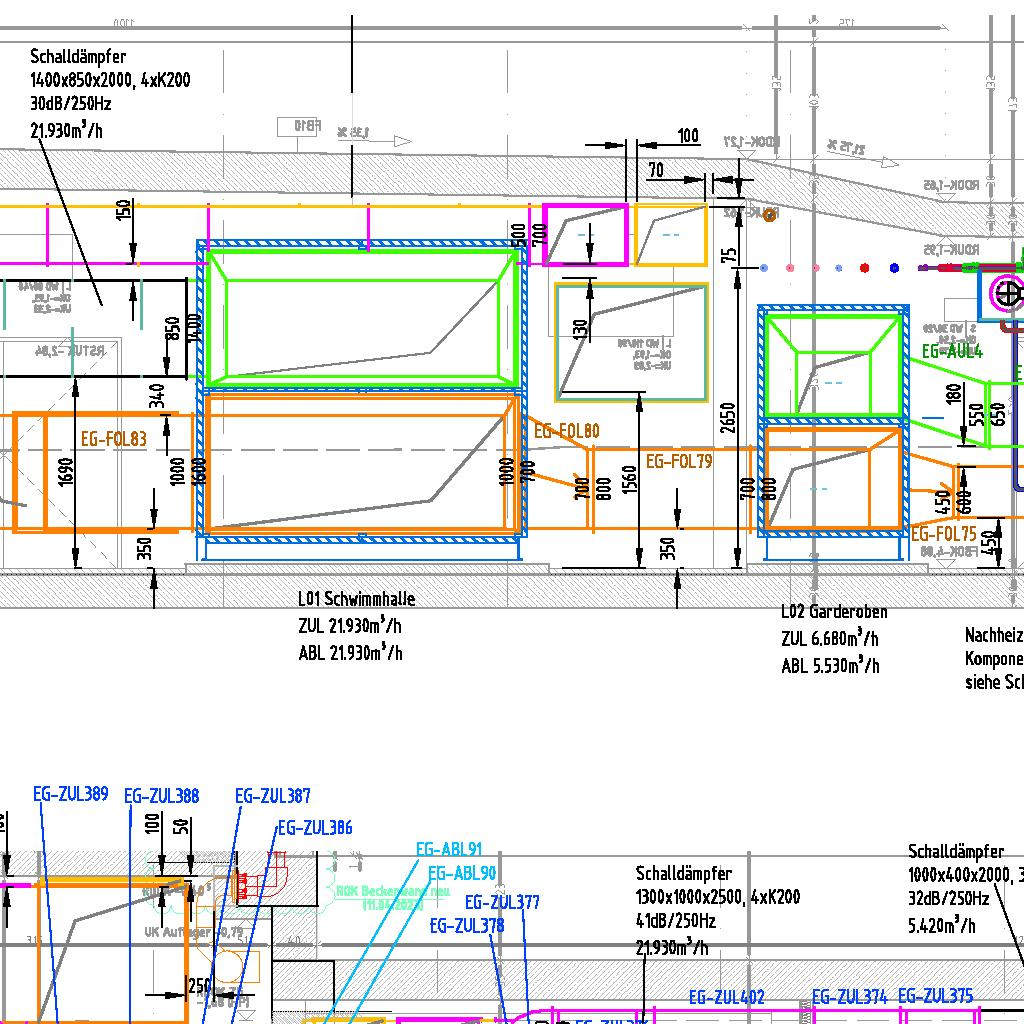Select the L01 Schwimmhalle text

(x=356, y=599)
